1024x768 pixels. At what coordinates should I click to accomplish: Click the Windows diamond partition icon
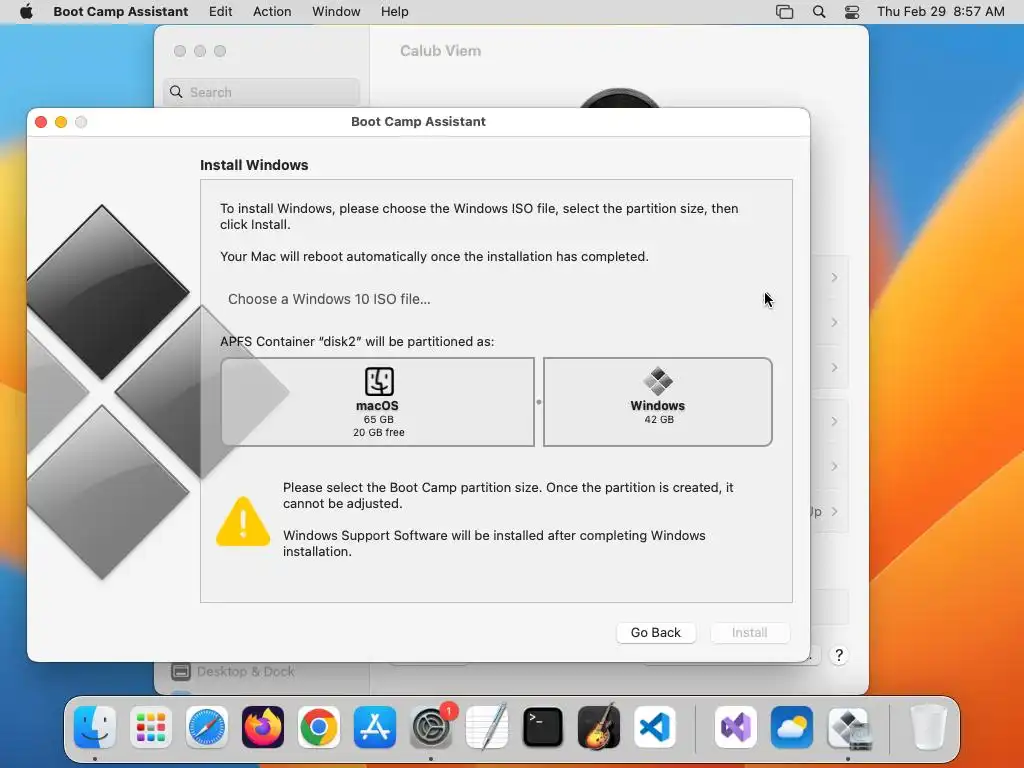pos(658,381)
